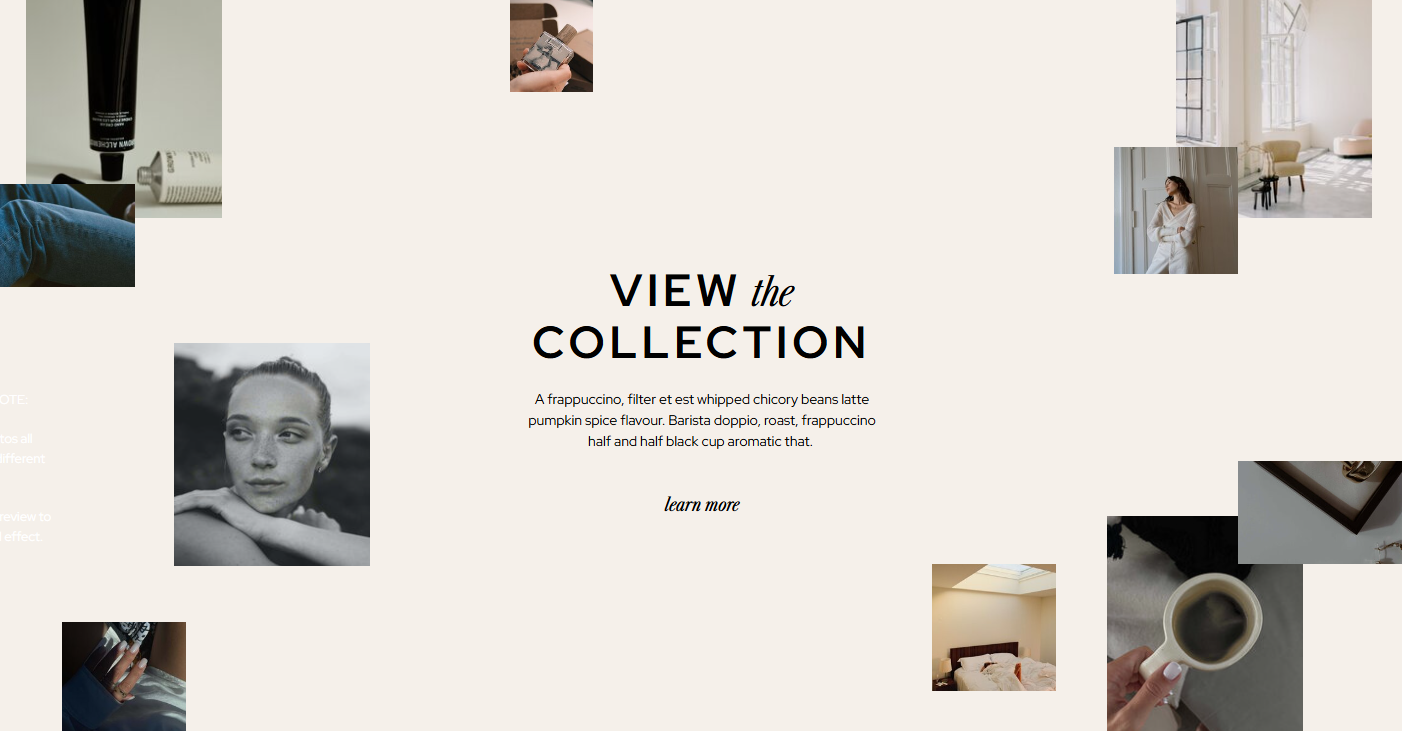The width and height of the screenshot is (1402, 731).
Task: Click the yellow armchair in bright room photo
Action: [1284, 163]
